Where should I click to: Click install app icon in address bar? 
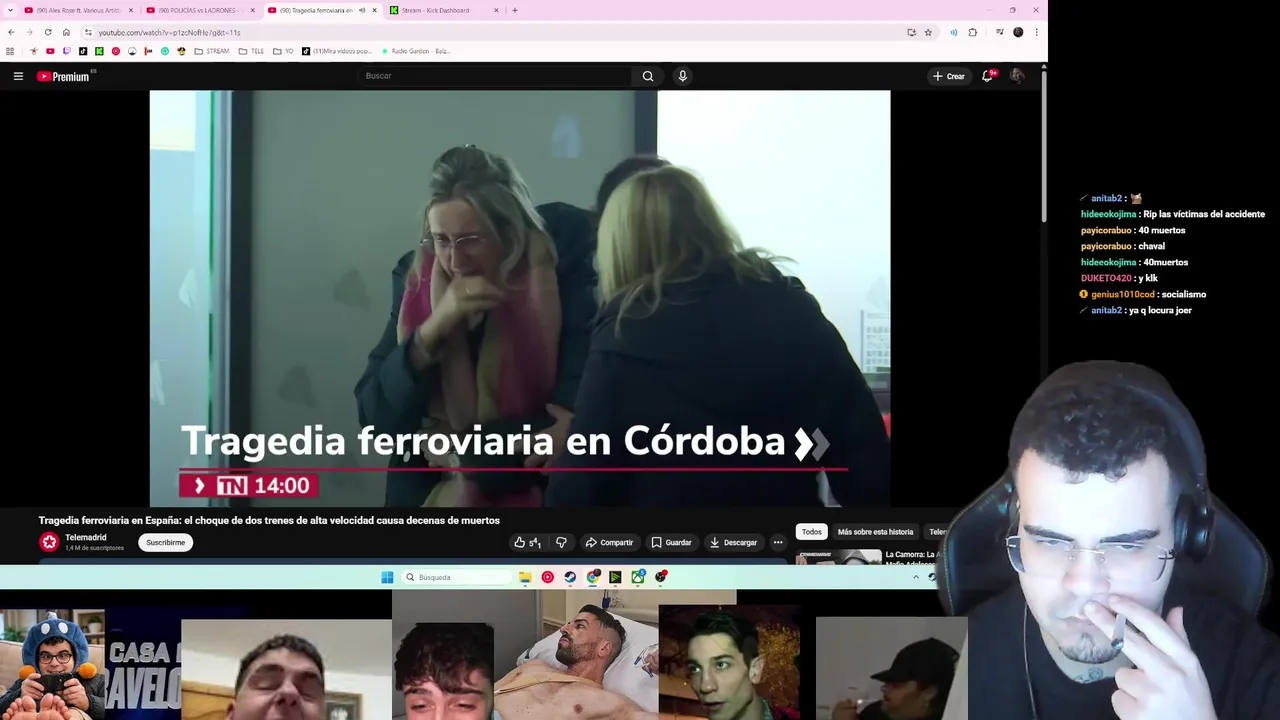(x=911, y=32)
